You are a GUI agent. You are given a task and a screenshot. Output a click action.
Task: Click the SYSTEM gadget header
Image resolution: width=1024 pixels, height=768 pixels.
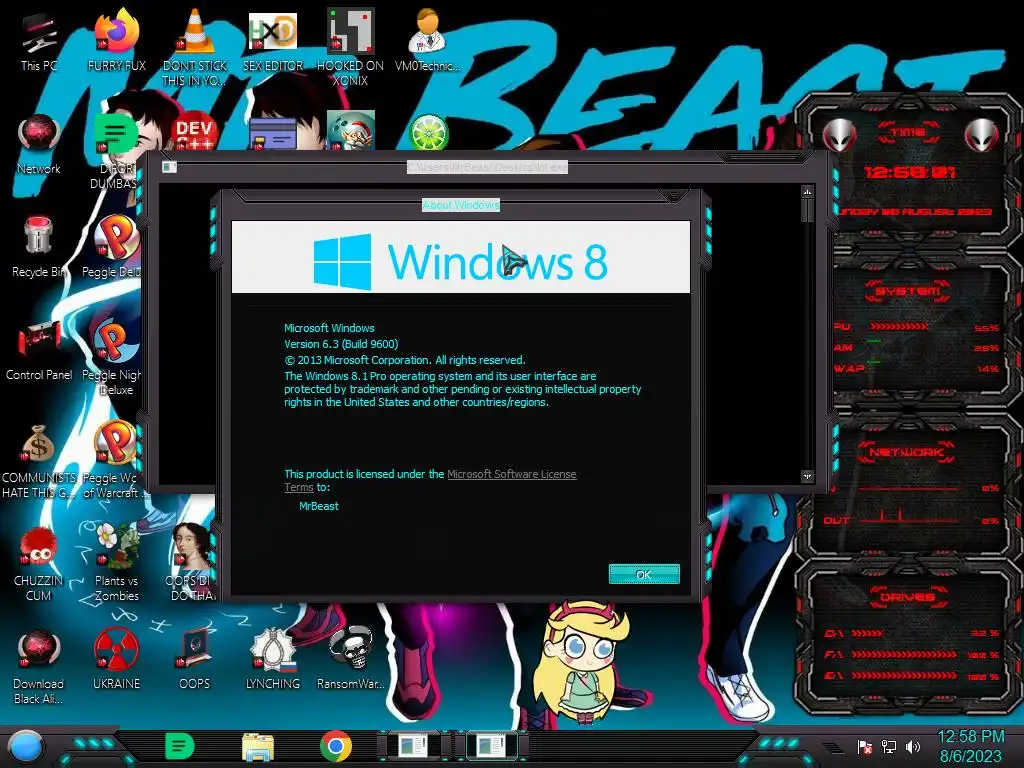[908, 291]
